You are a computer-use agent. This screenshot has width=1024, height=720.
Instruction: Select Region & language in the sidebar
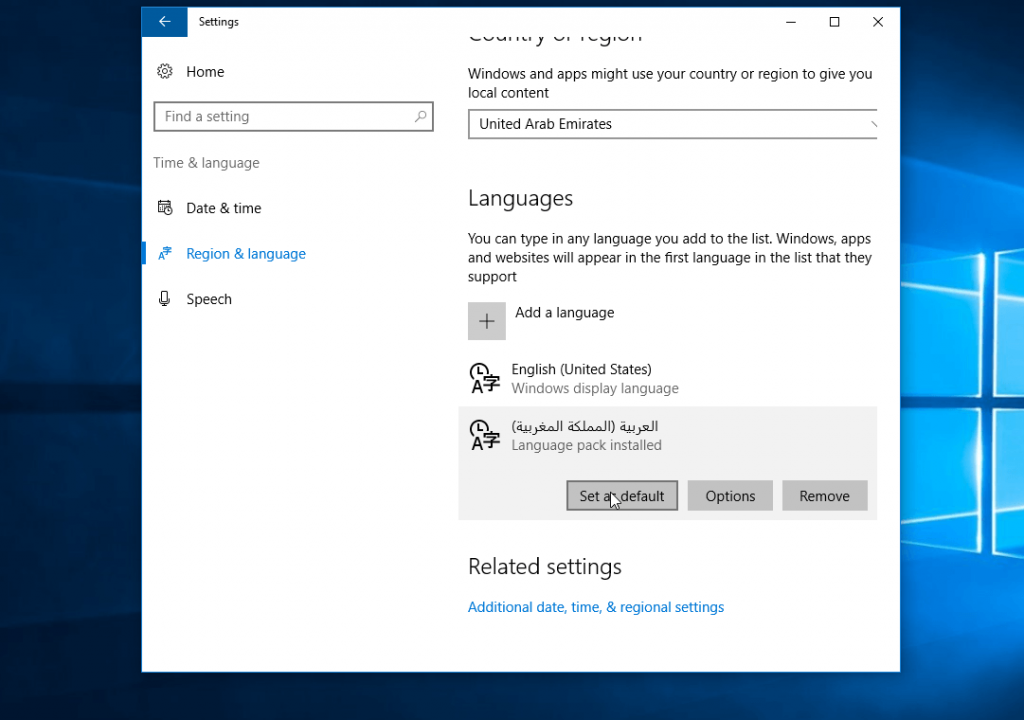(246, 254)
